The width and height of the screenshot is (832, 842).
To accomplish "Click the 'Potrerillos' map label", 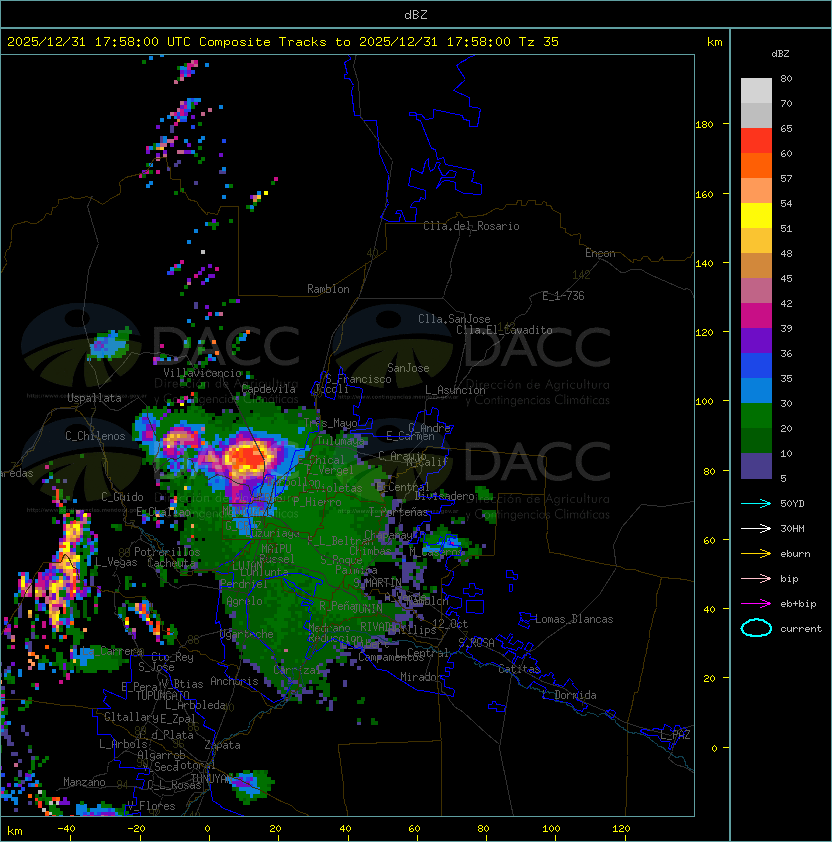I will click(167, 552).
